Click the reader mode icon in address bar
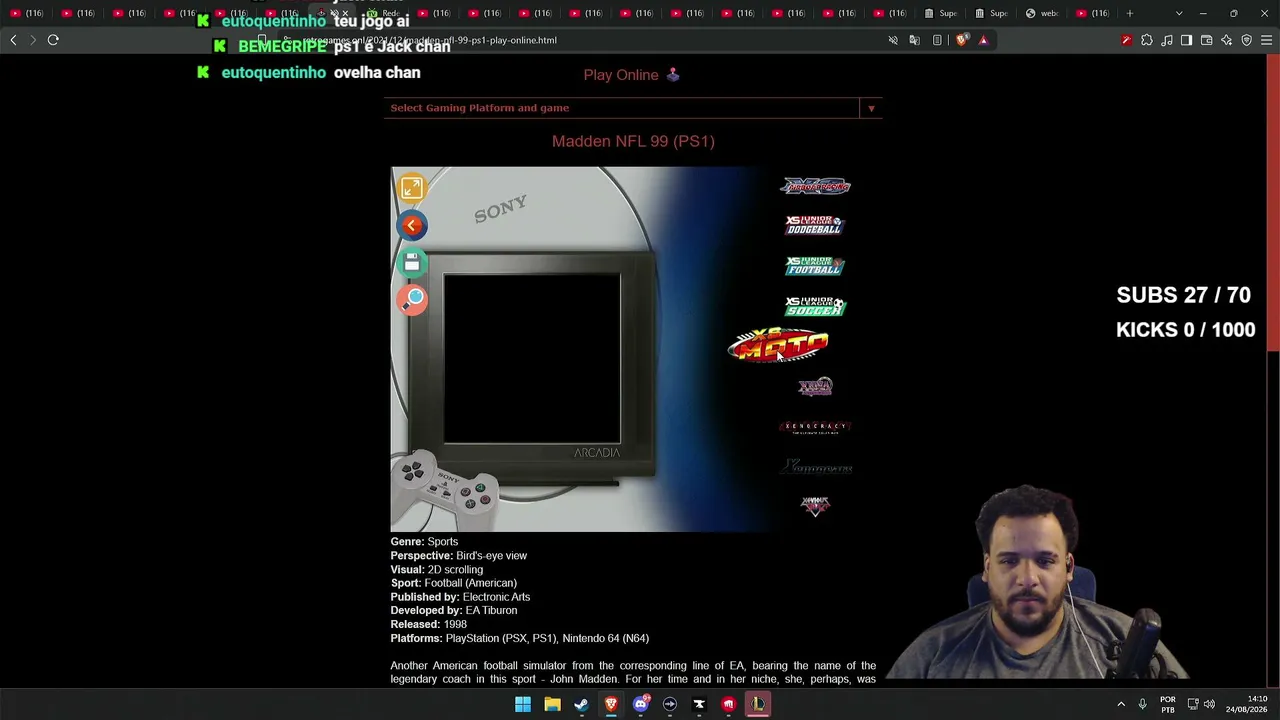 (937, 40)
